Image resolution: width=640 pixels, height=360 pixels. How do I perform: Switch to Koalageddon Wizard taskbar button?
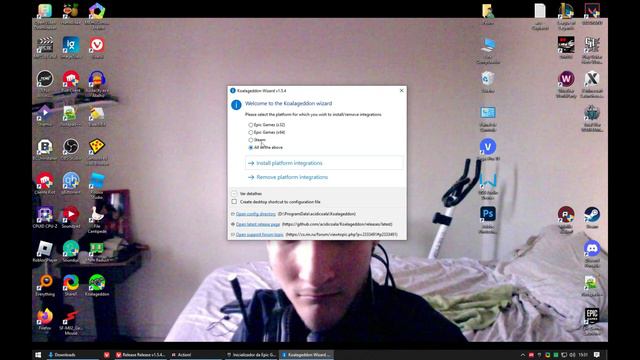[x=306, y=355]
